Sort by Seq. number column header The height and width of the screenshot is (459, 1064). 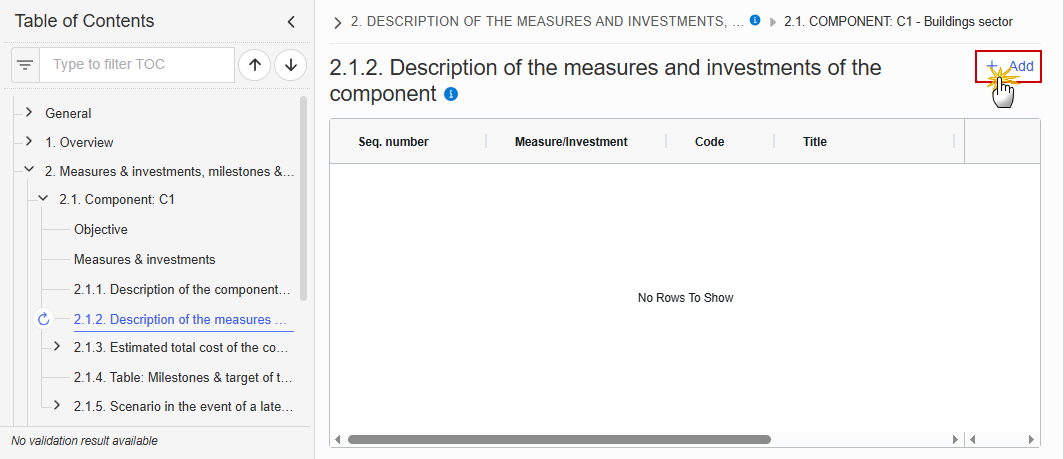point(394,142)
